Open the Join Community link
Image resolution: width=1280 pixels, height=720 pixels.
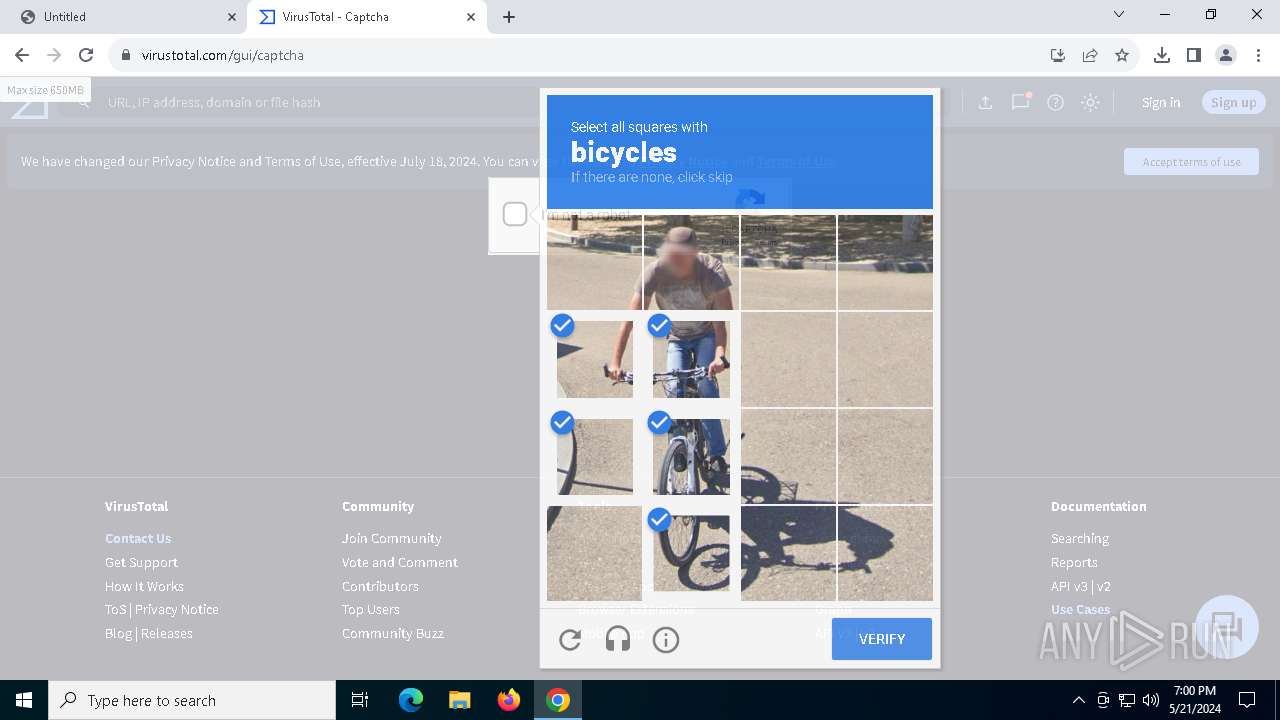pyautogui.click(x=391, y=538)
